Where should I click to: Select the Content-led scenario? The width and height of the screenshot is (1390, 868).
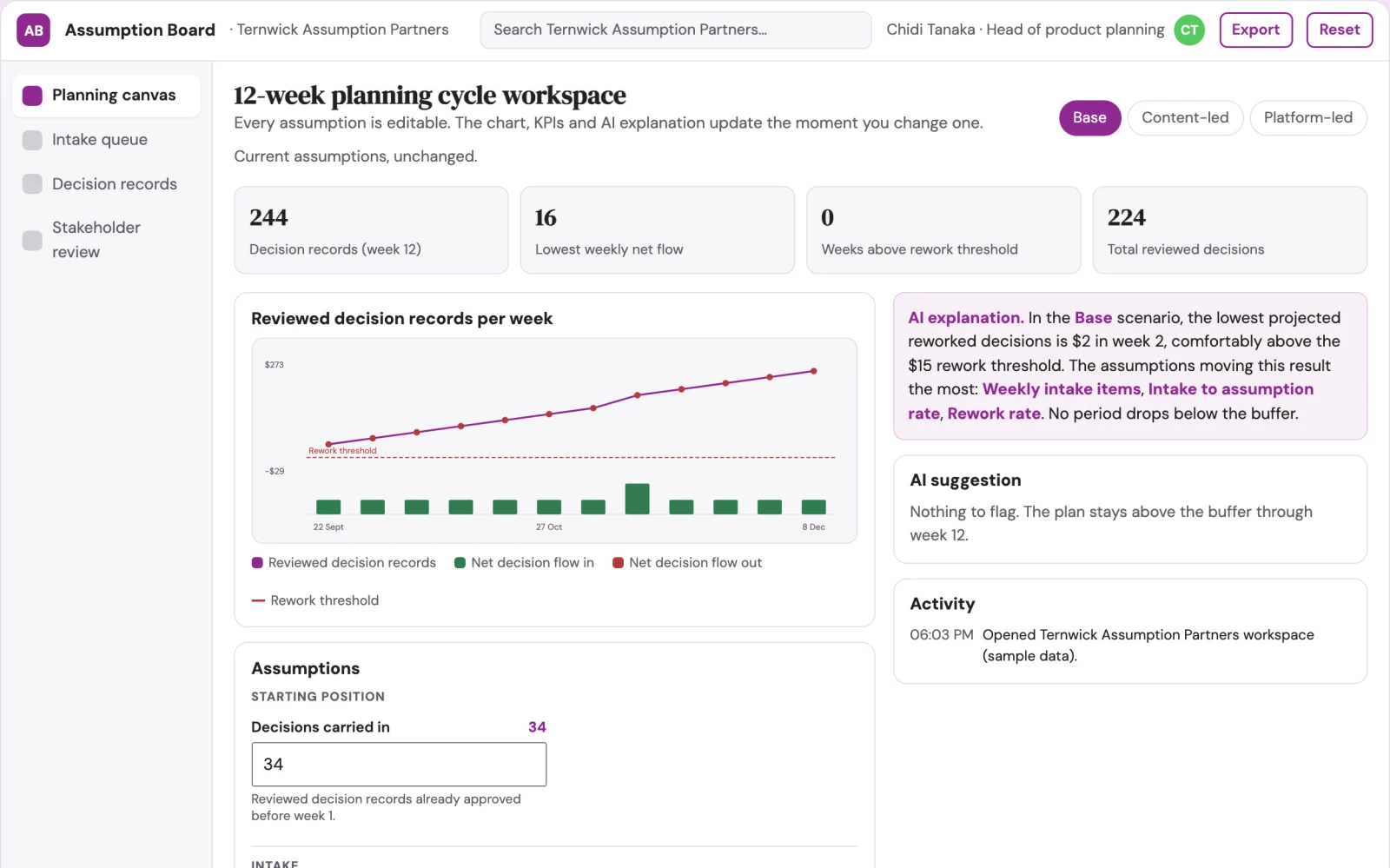pos(1185,118)
